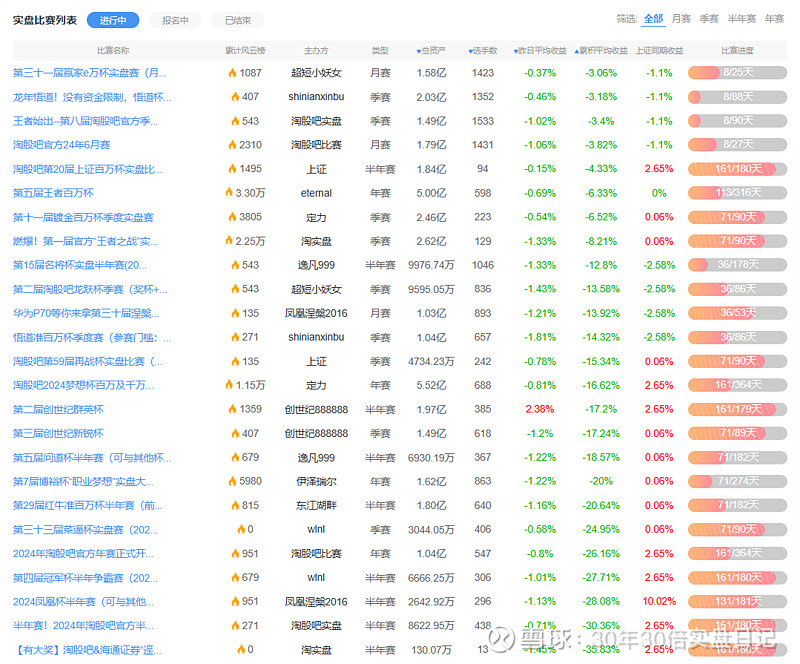
Task: Click the total assets value 5.52亿
Action: tap(431, 385)
